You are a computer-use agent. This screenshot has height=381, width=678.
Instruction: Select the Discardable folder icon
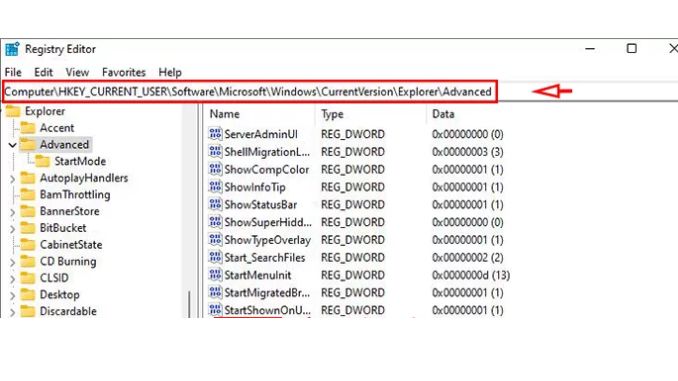(28, 311)
